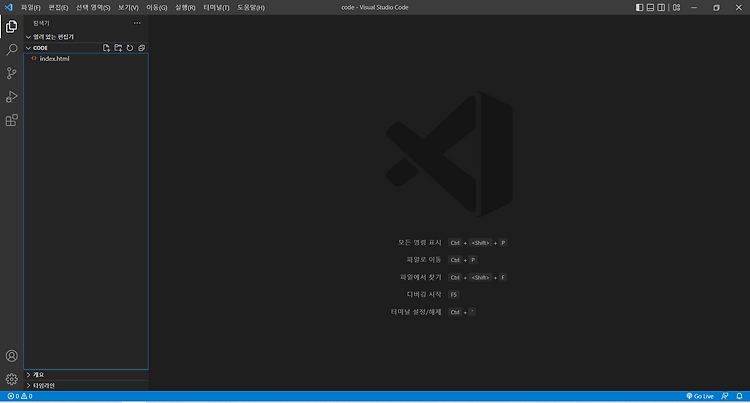Open the Source Control view
Viewport: 750px width, 403px height.
(11, 73)
